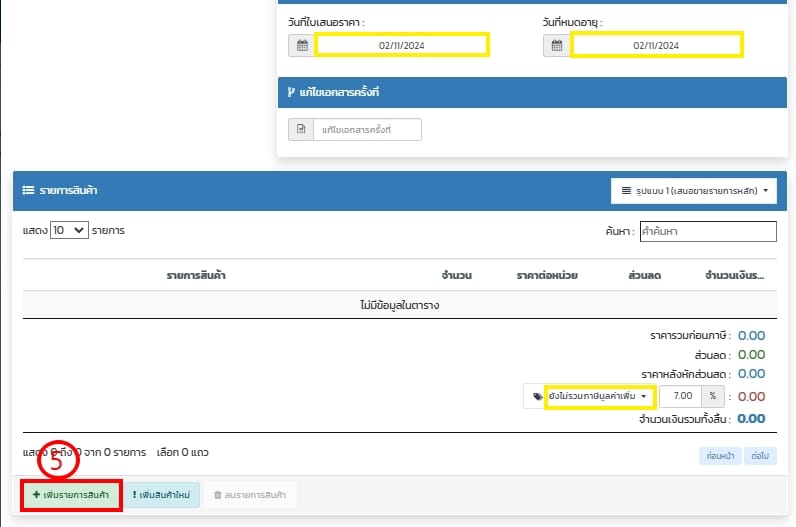796x527 pixels.
Task: Open the รูปแบบ 1 template dropdown
Action: [x=694, y=189]
